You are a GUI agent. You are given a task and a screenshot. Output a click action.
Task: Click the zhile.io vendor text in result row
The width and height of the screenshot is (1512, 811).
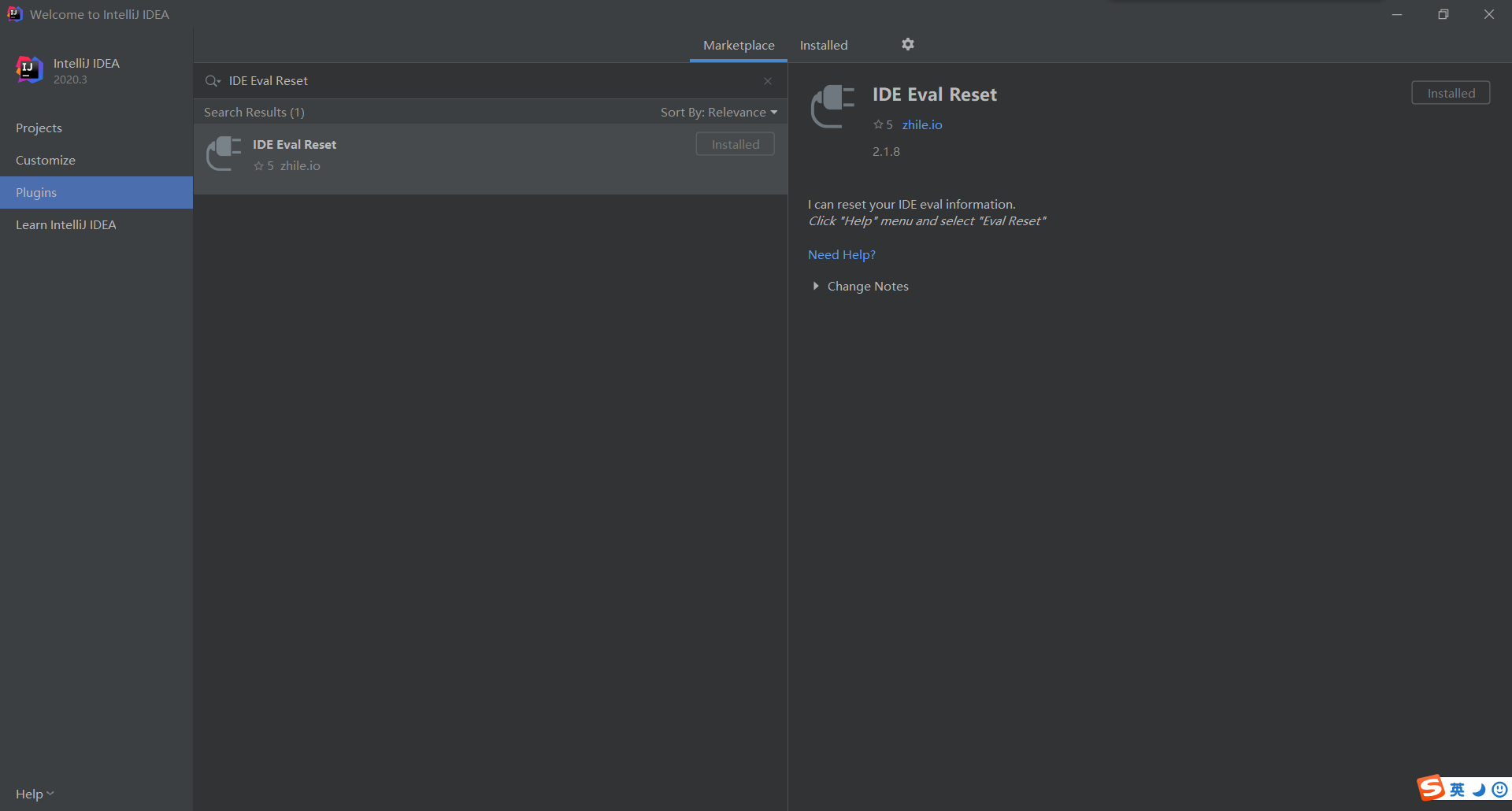point(300,165)
